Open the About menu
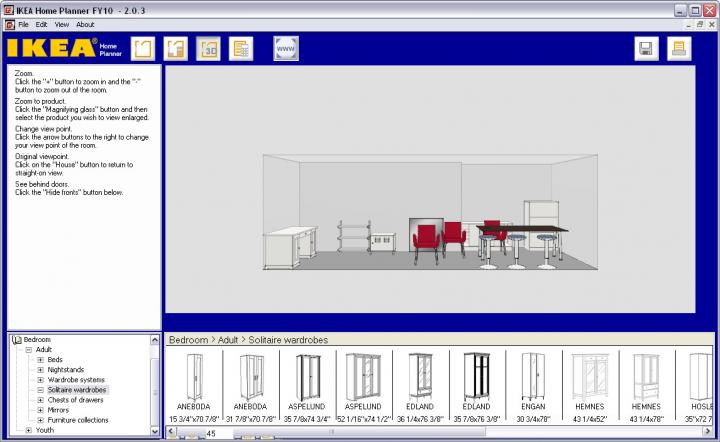720x442 pixels. pos(86,24)
